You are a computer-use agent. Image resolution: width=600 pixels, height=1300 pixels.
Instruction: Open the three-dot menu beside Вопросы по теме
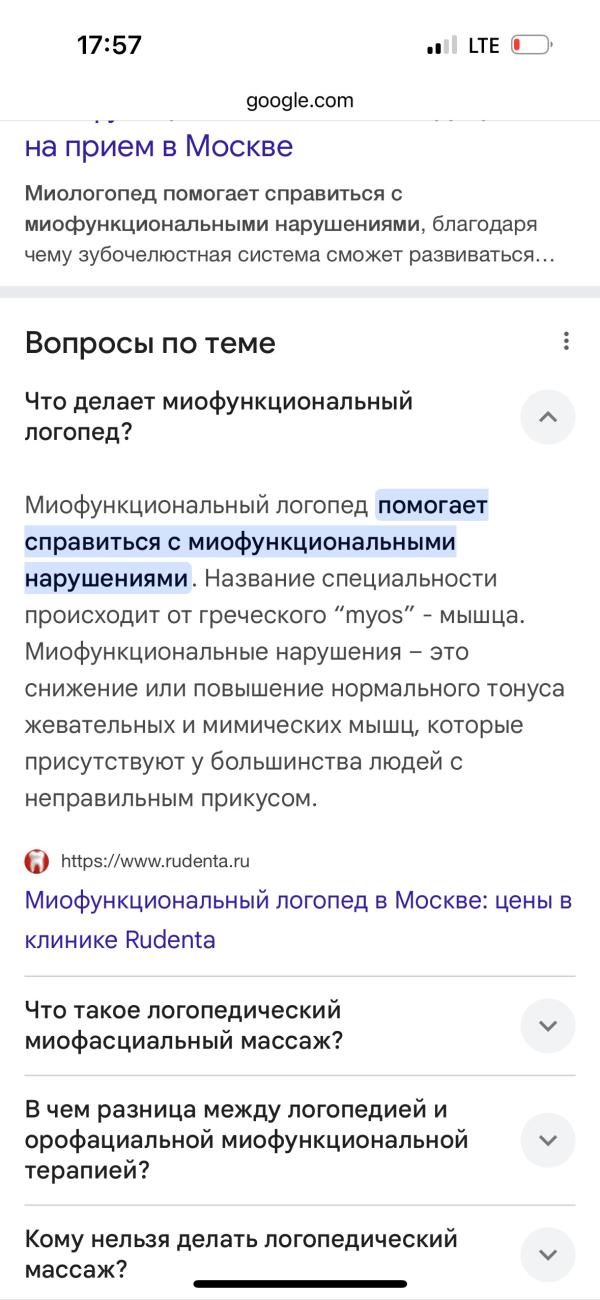pyautogui.click(x=566, y=341)
